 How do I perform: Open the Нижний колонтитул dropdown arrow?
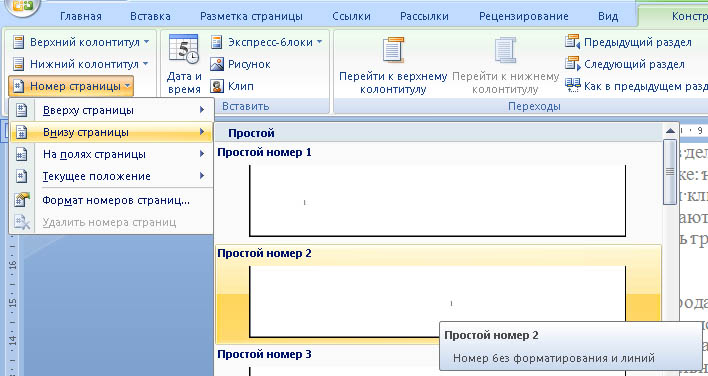pyautogui.click(x=145, y=64)
